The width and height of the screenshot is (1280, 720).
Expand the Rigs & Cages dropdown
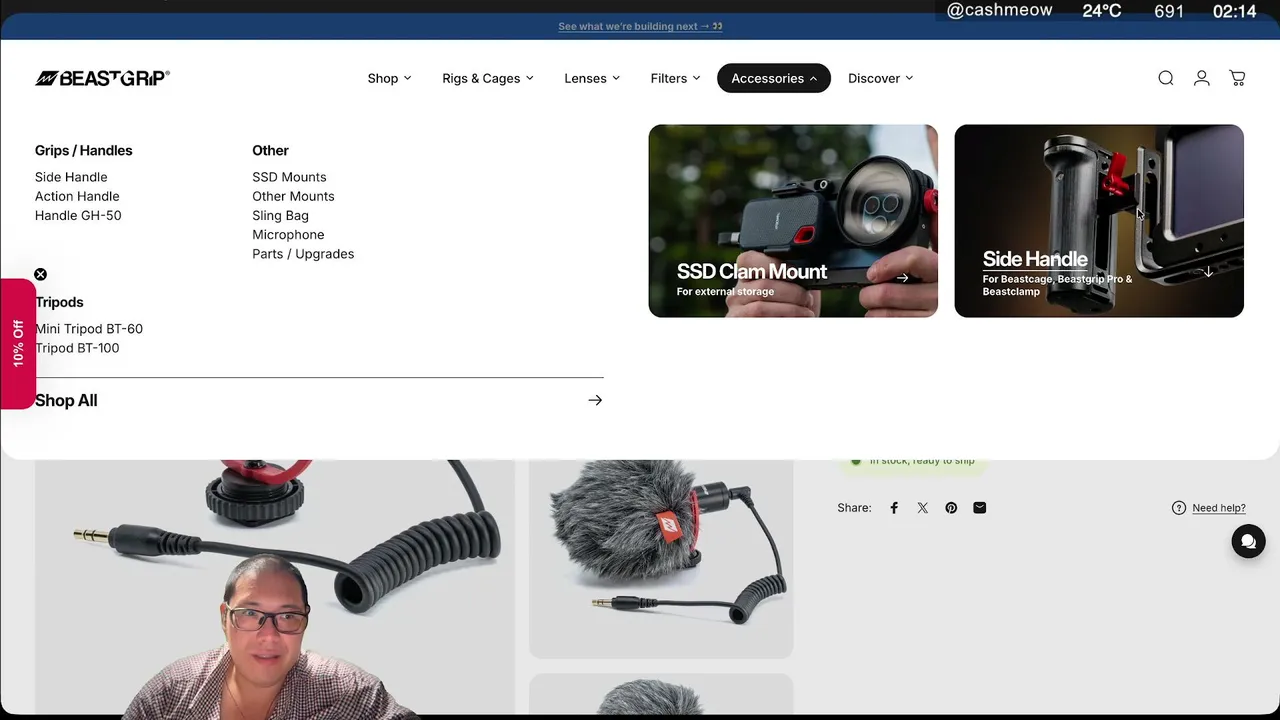pyautogui.click(x=488, y=78)
